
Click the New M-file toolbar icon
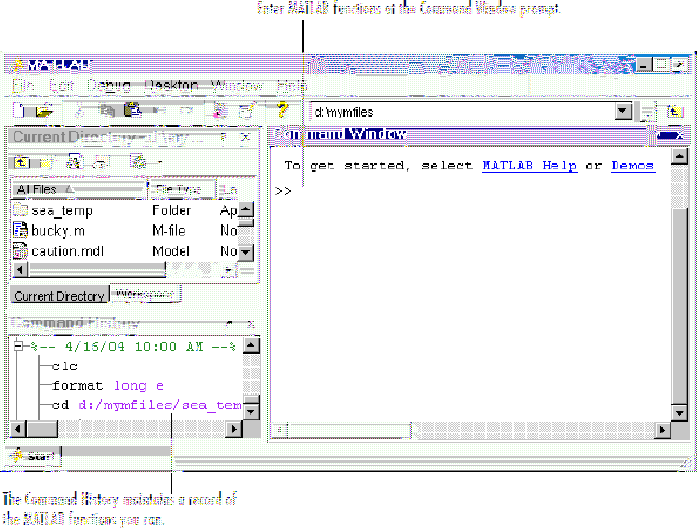(21, 111)
